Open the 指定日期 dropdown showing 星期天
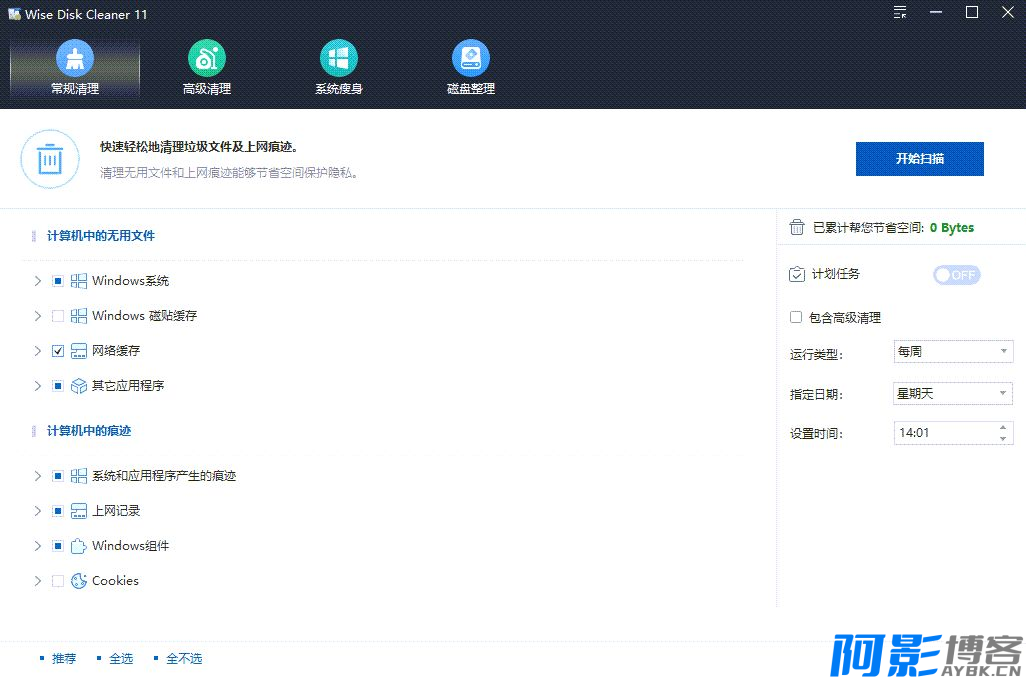Viewport: 1026px width, 679px height. [x=953, y=394]
